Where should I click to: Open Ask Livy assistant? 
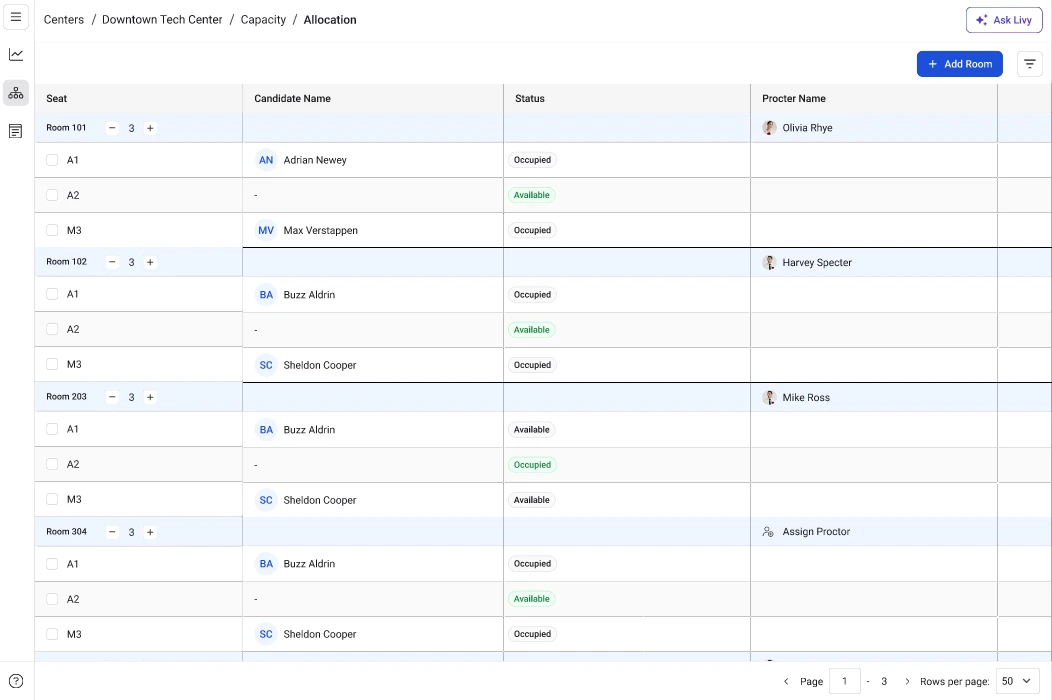pos(1004,20)
